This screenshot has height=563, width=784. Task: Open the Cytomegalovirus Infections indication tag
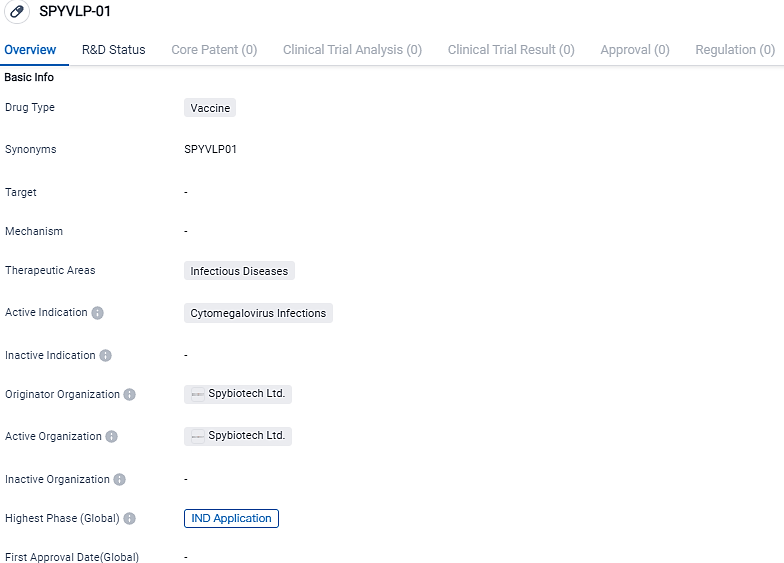click(x=258, y=313)
